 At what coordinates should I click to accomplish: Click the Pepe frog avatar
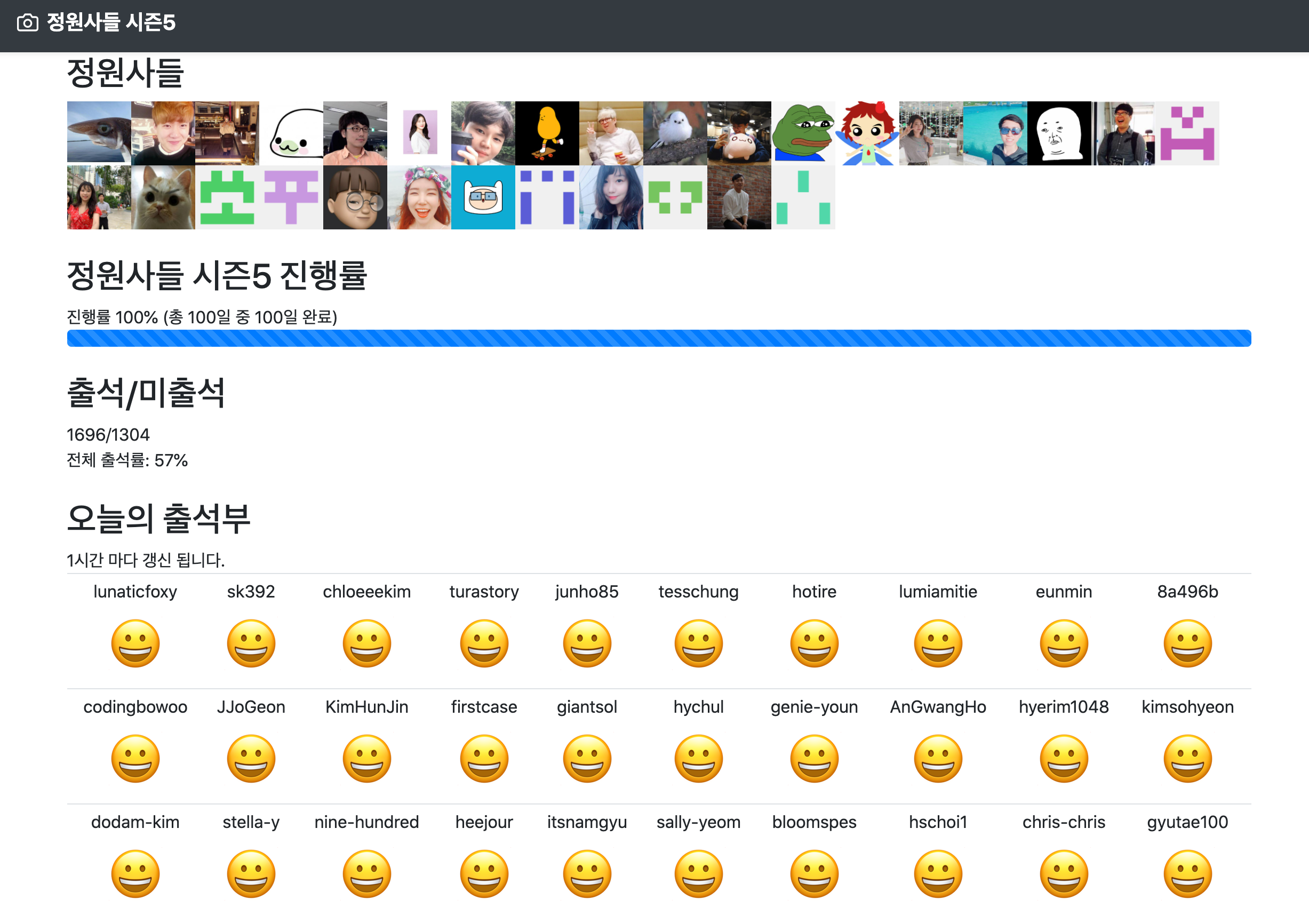(803, 133)
